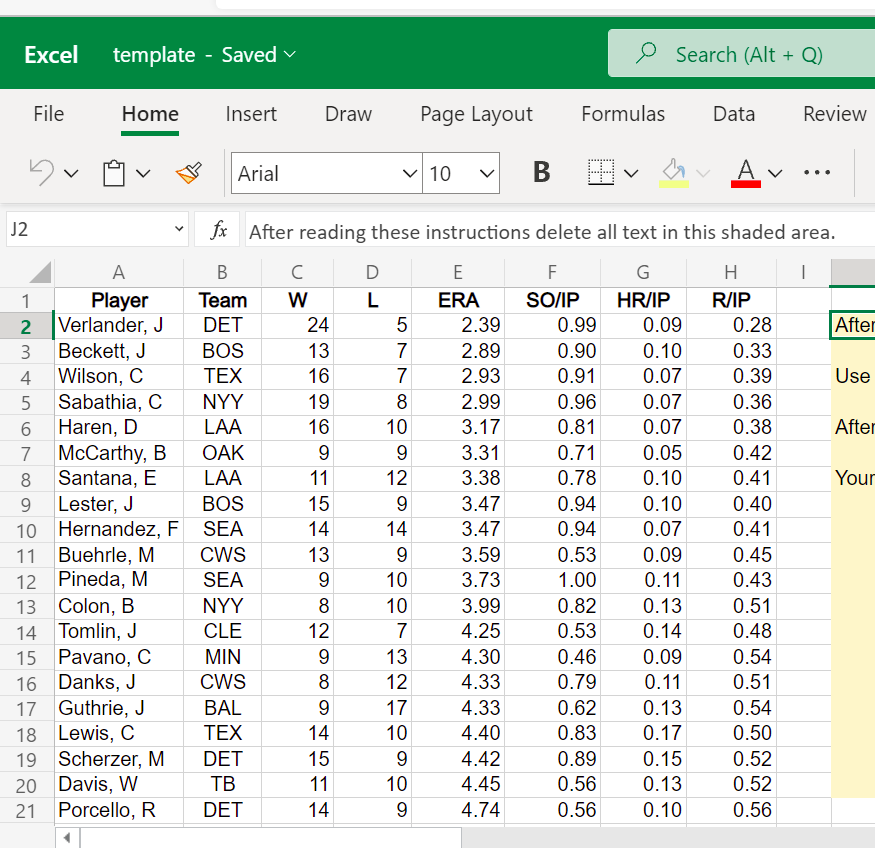Apply the red font color icon
The width and height of the screenshot is (875, 848).
tap(747, 174)
